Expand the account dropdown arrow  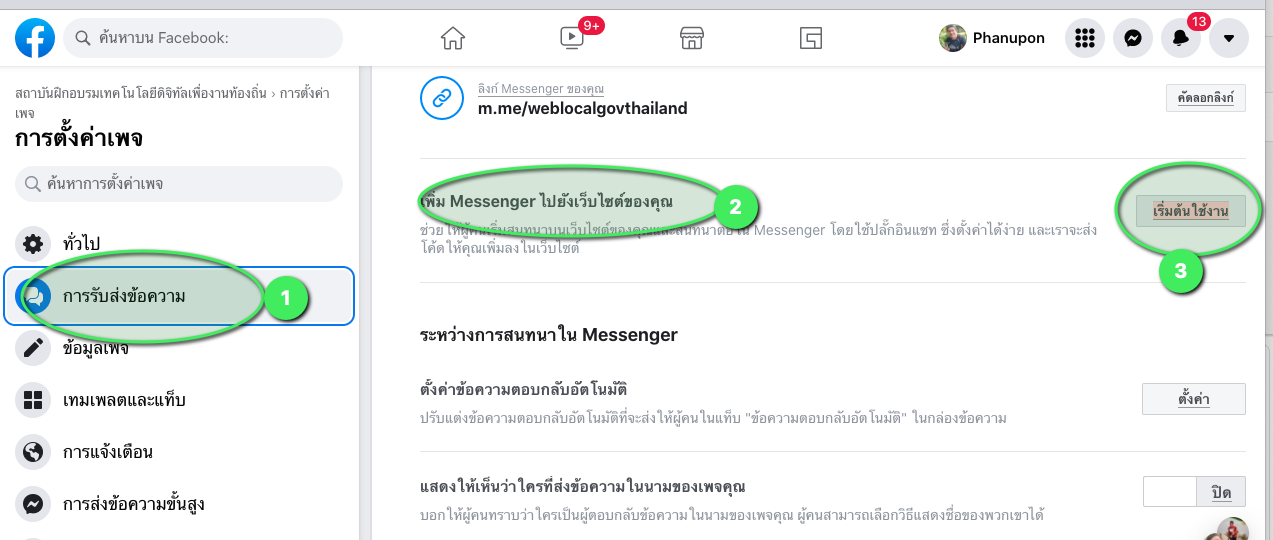(1229, 38)
